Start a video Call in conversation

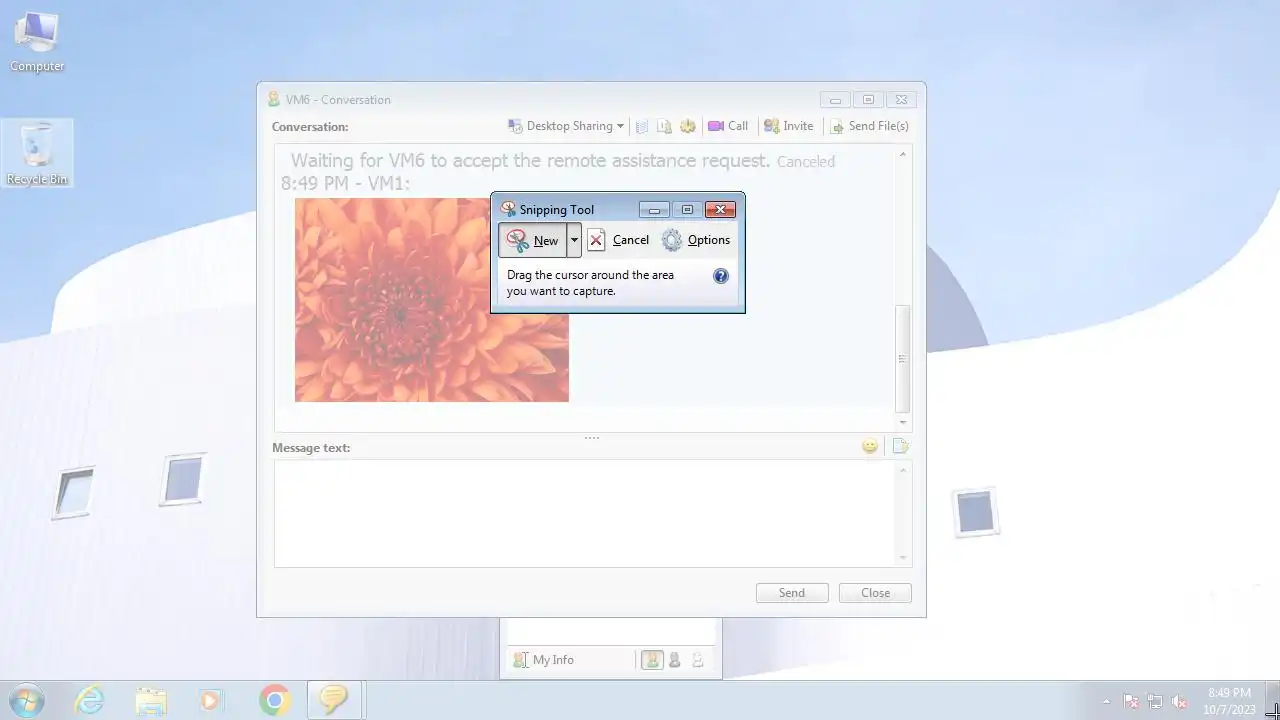click(x=728, y=126)
